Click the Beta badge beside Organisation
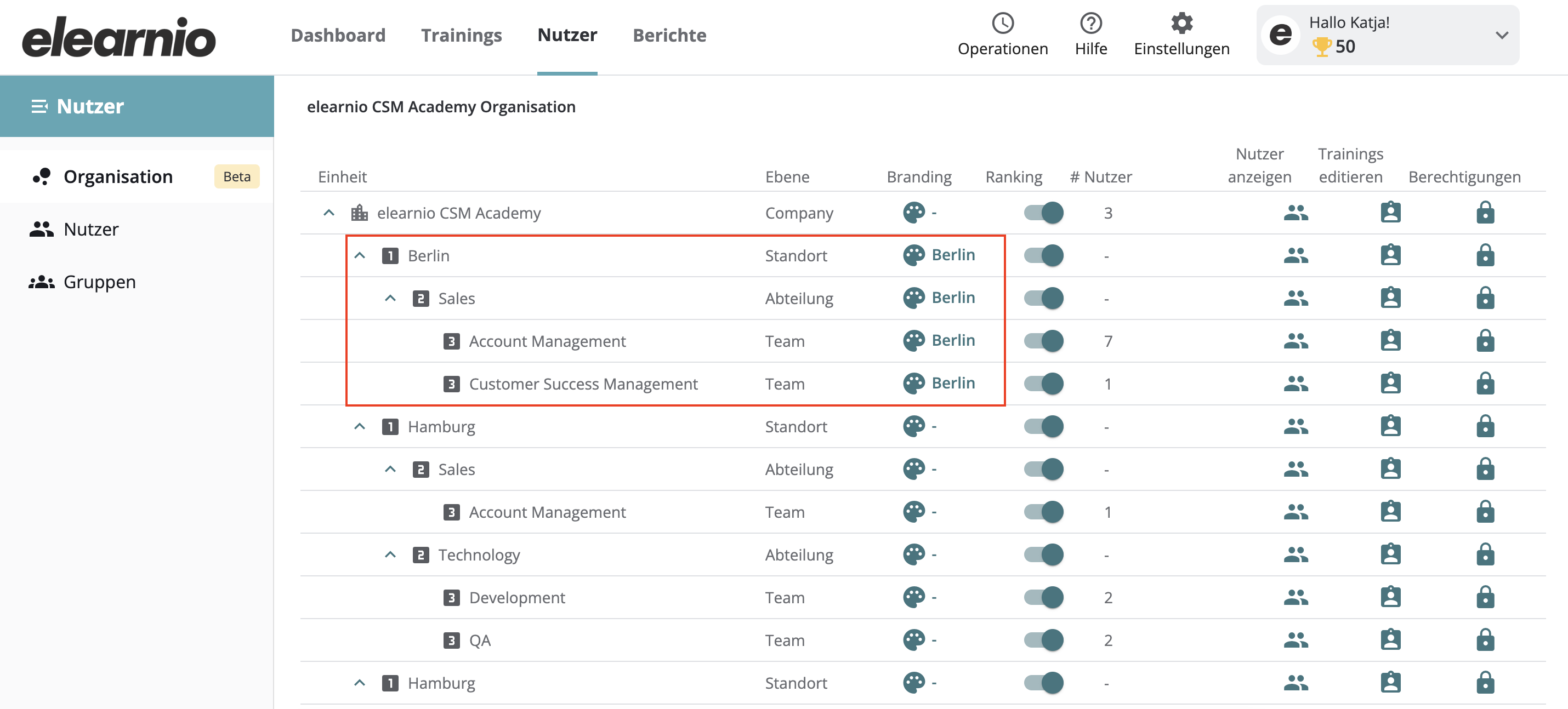The height and width of the screenshot is (709, 1568). click(237, 176)
